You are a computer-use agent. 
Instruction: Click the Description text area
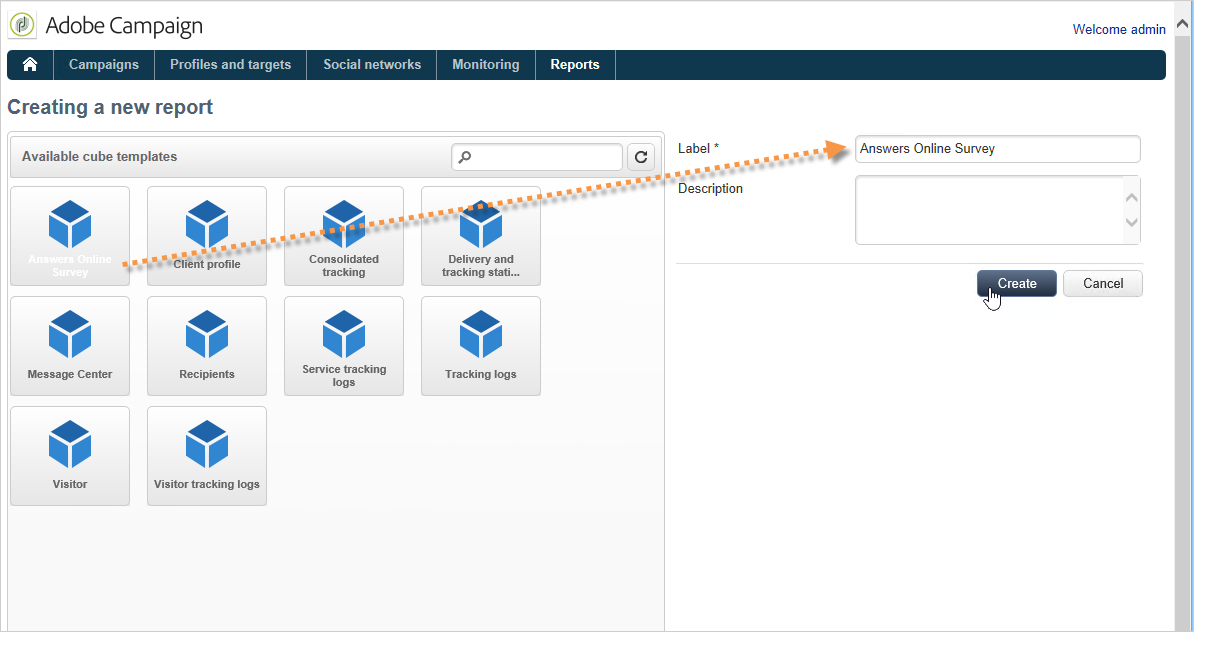[x=998, y=210]
